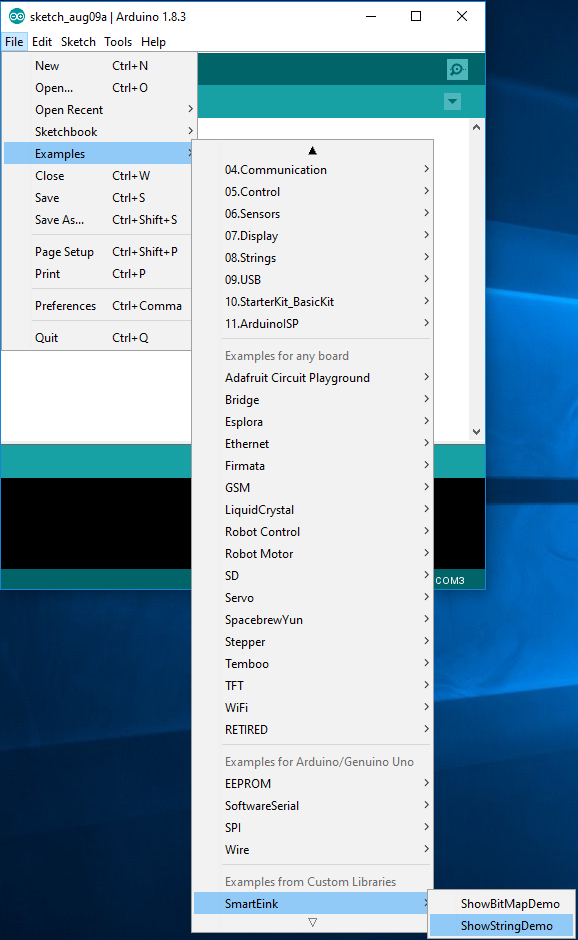Open the Sketch menu

78,42
